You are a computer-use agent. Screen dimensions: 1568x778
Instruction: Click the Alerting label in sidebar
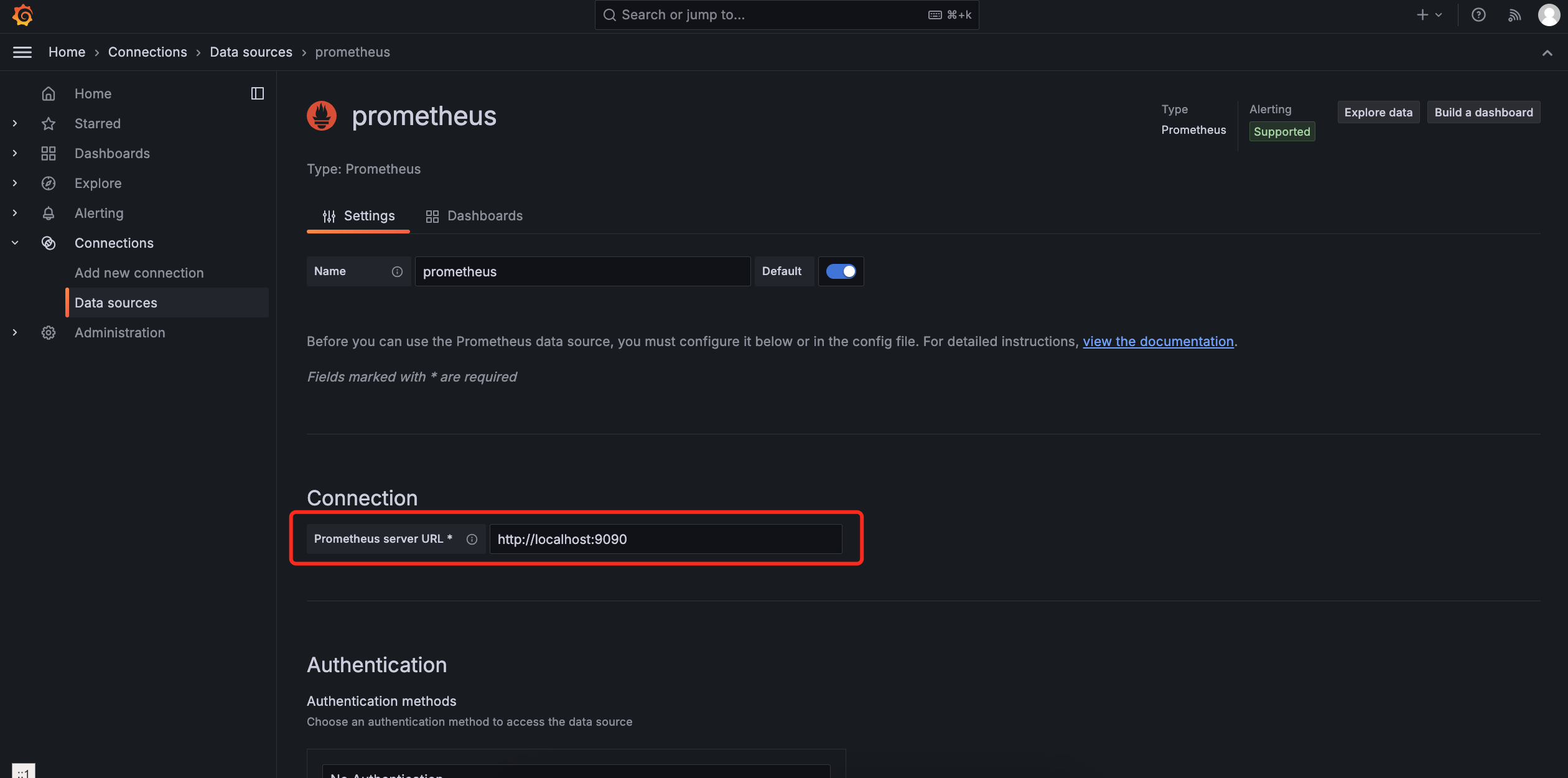99,213
